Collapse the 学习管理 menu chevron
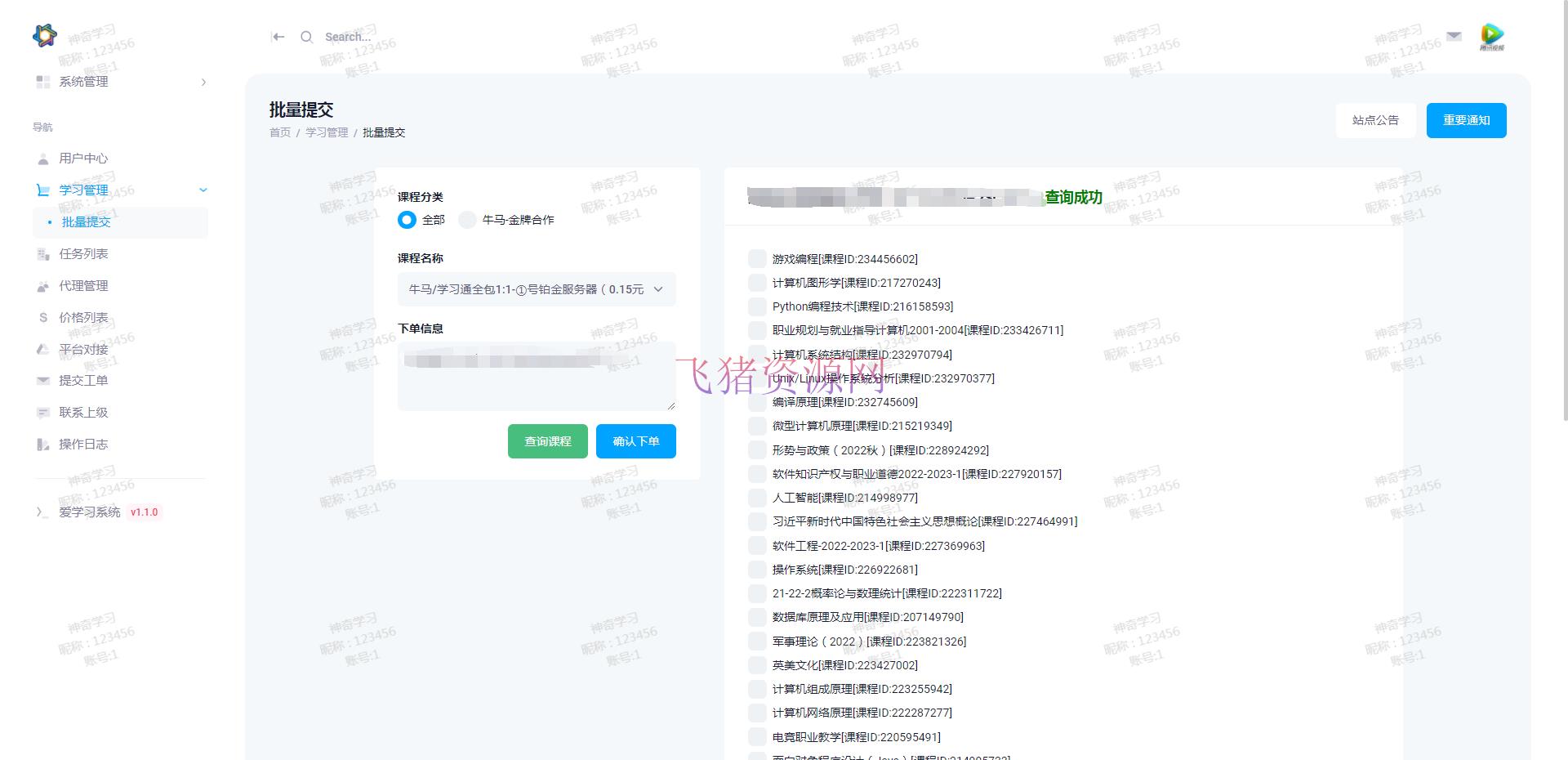Screen dimensions: 1568x760 [x=203, y=190]
